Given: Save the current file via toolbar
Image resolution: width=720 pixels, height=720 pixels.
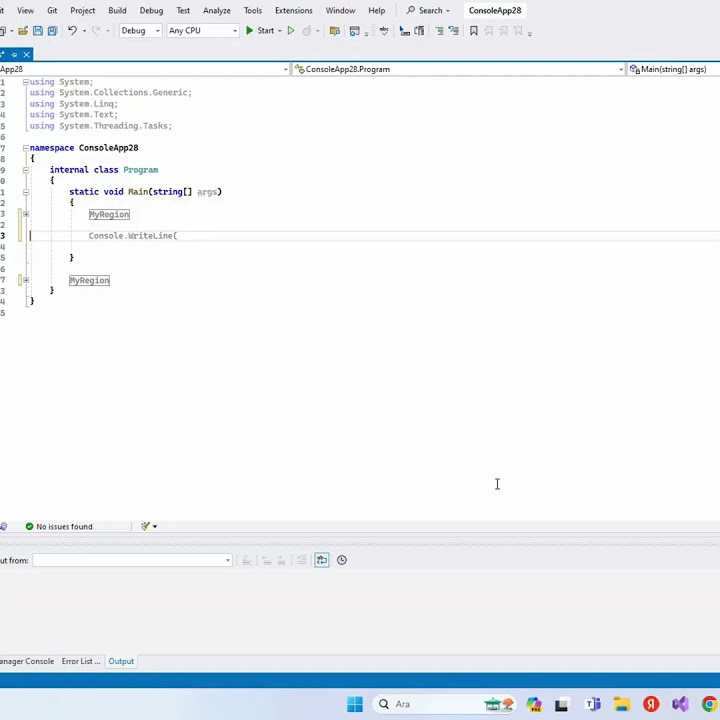Looking at the screenshot, I should [38, 31].
